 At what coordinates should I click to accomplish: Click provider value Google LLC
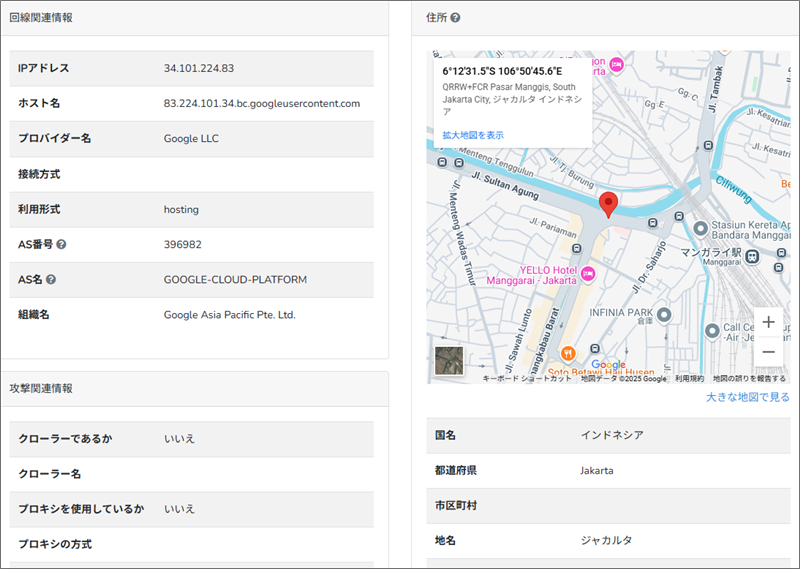pos(191,139)
